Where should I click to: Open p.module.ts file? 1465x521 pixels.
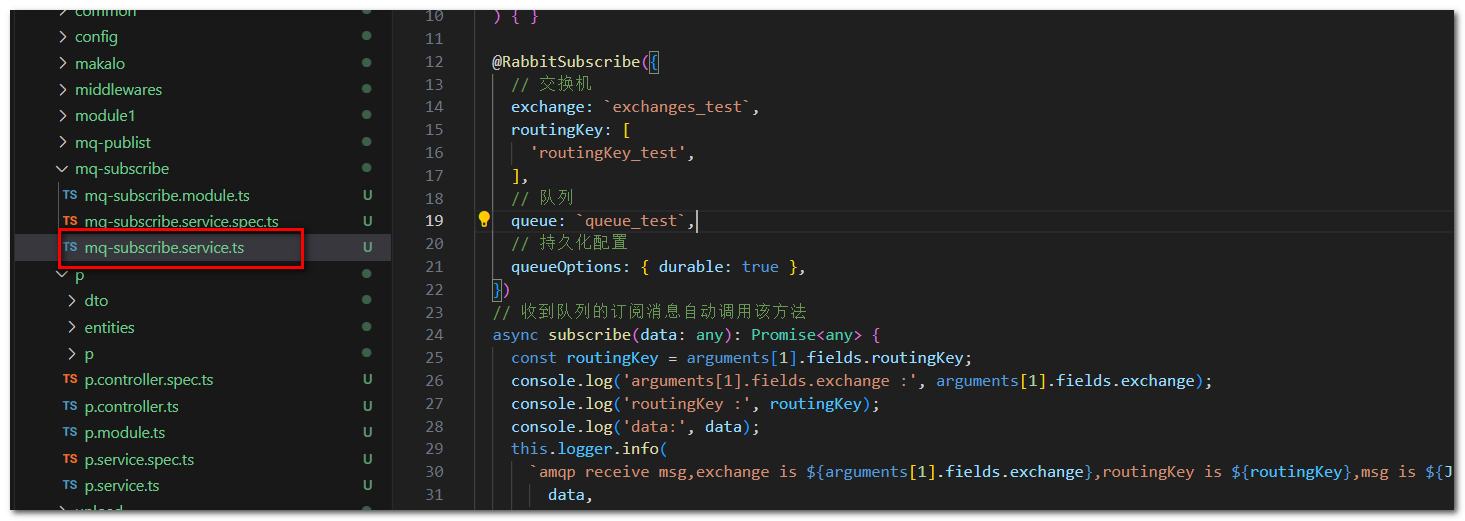124,433
